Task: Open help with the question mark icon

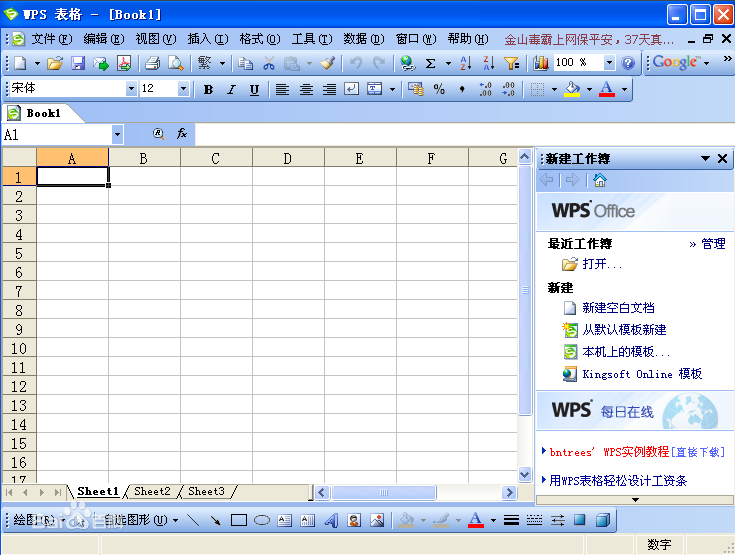Action: [x=628, y=63]
